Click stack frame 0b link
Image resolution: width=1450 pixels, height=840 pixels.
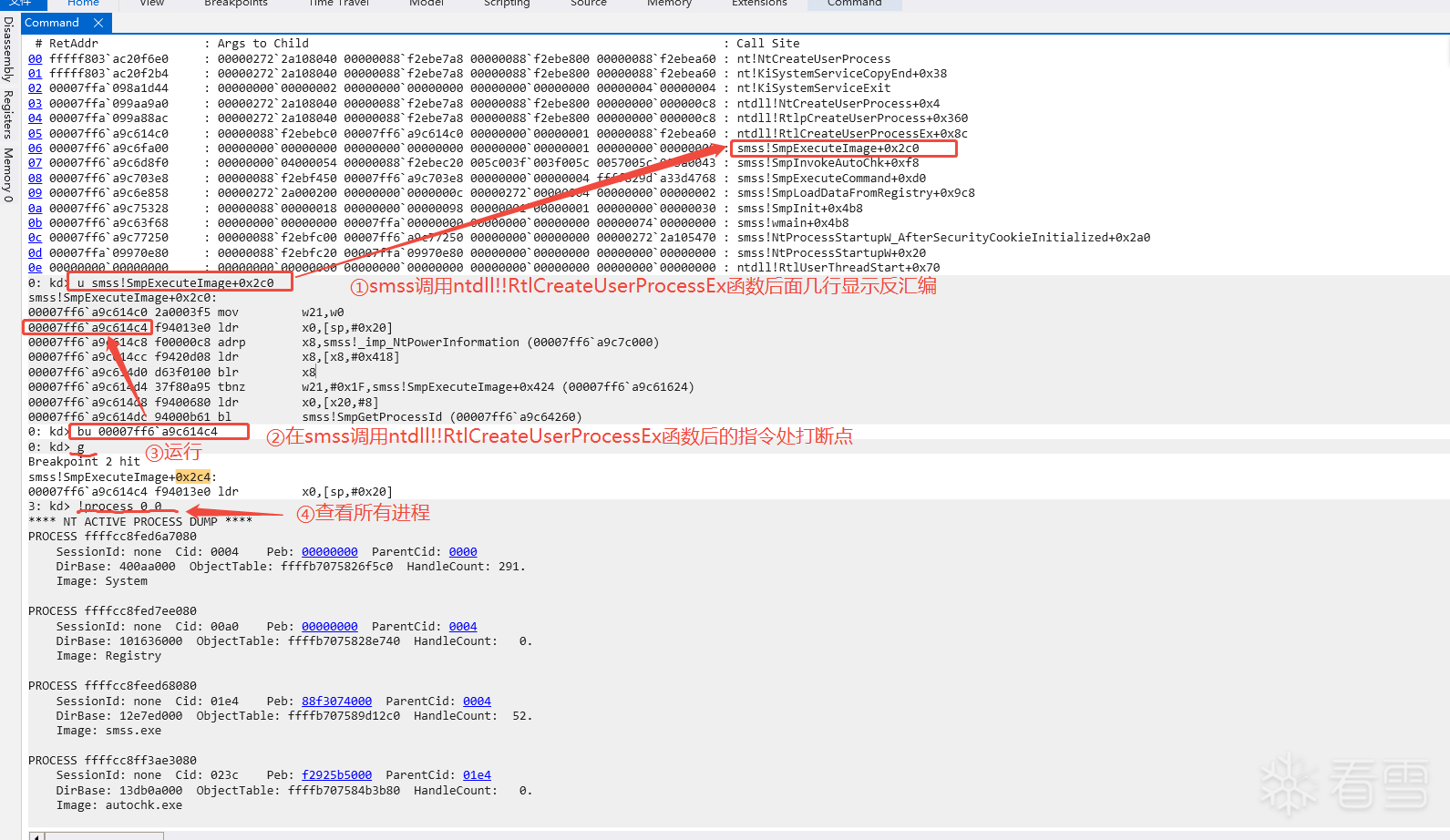(x=35, y=223)
